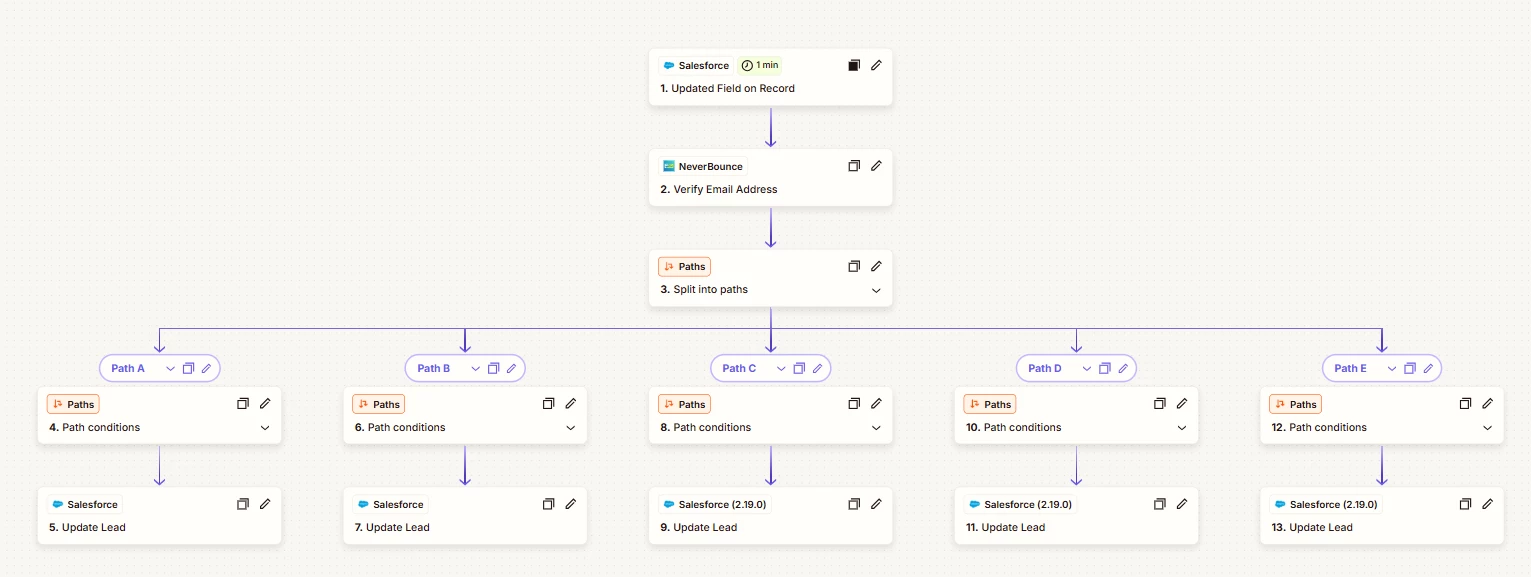Rename Path B with its pencil icon
The height and width of the screenshot is (577, 1531).
tap(511, 368)
